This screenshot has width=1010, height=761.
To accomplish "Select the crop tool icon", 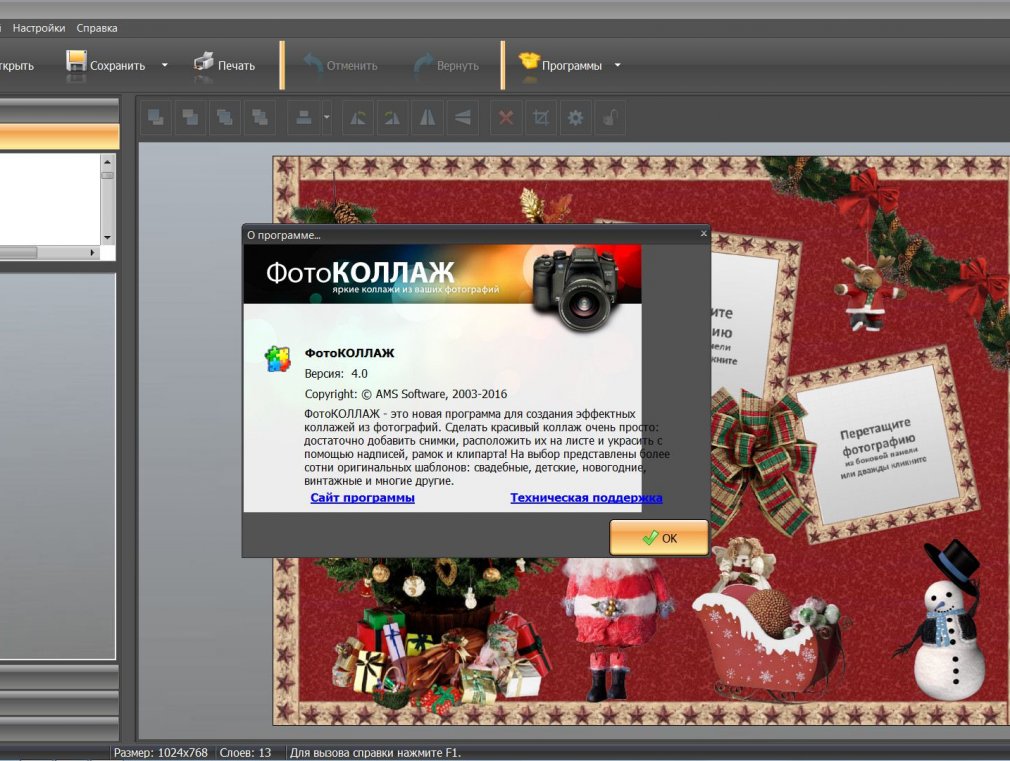I will click(x=541, y=118).
